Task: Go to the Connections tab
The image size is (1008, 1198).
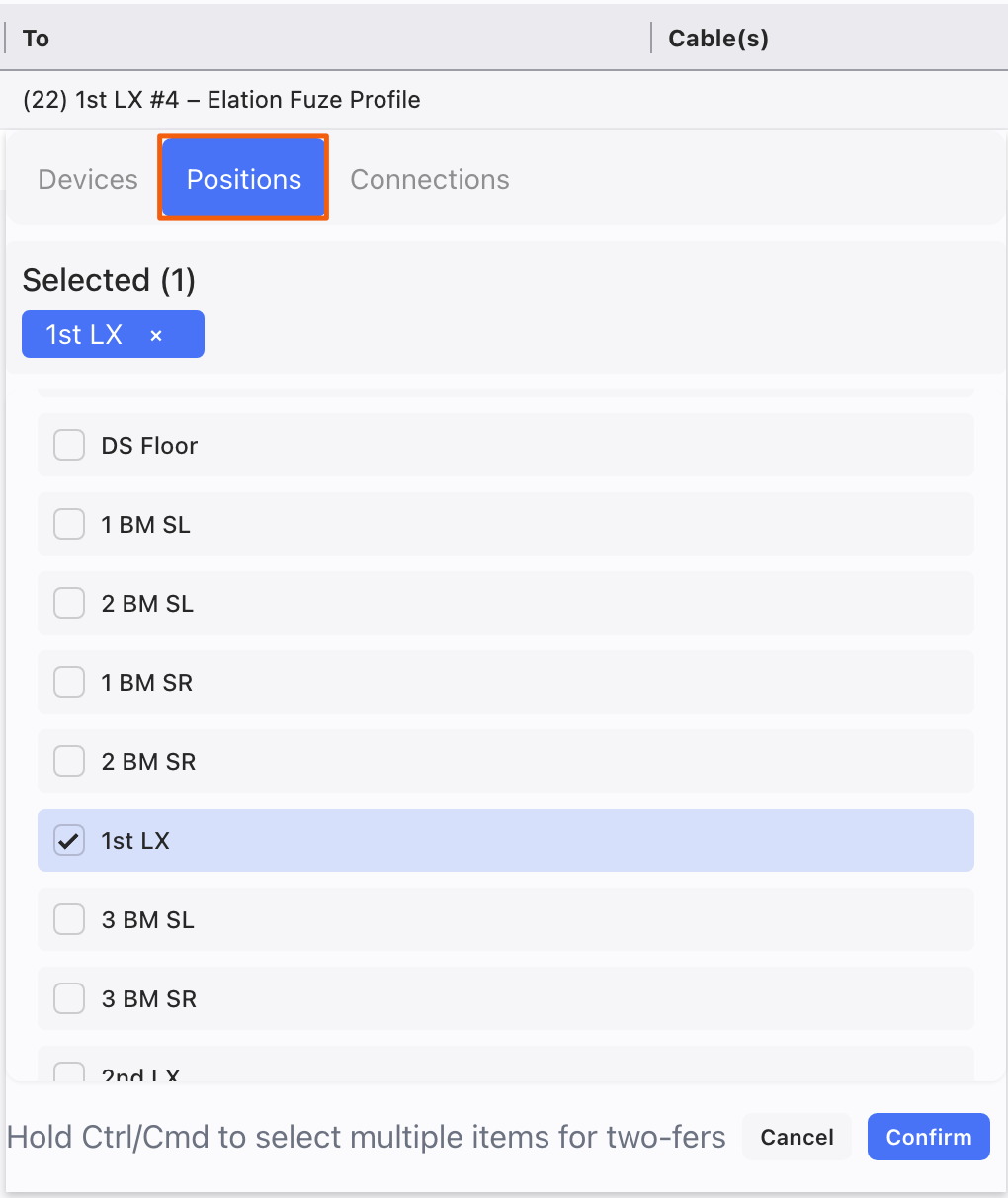Action: coord(430,179)
